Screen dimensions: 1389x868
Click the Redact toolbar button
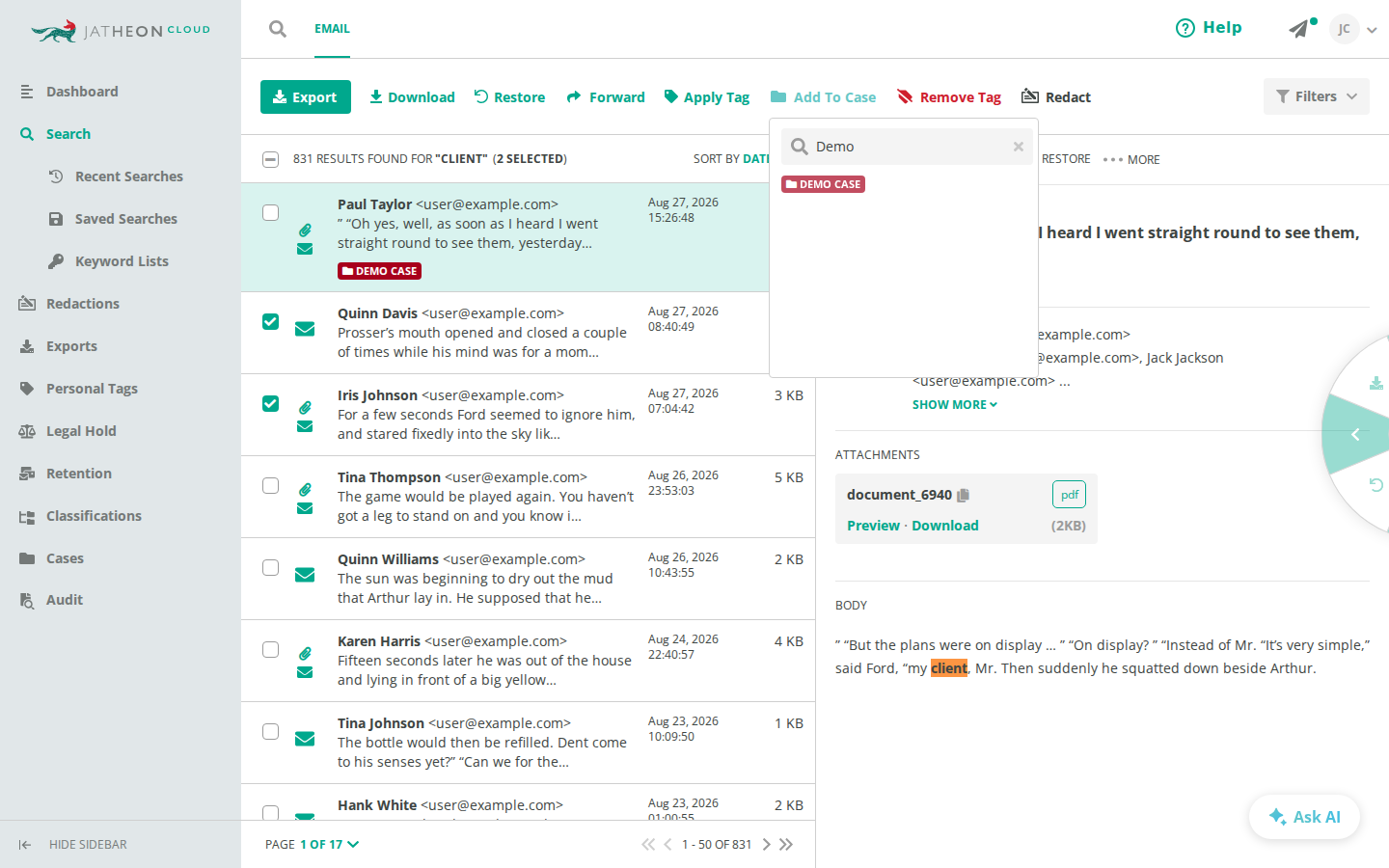1056,97
